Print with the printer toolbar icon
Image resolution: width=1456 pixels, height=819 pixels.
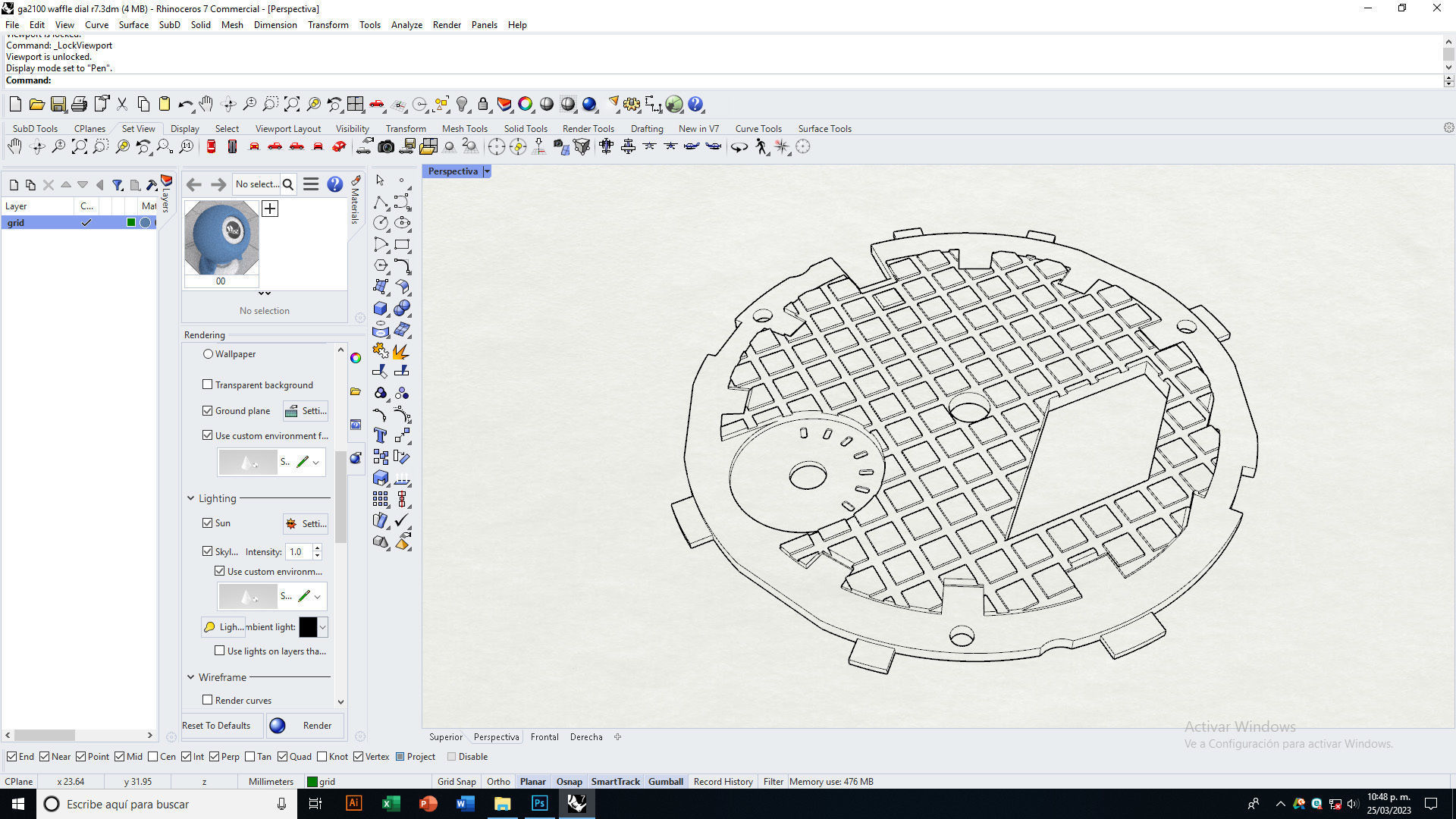click(79, 104)
